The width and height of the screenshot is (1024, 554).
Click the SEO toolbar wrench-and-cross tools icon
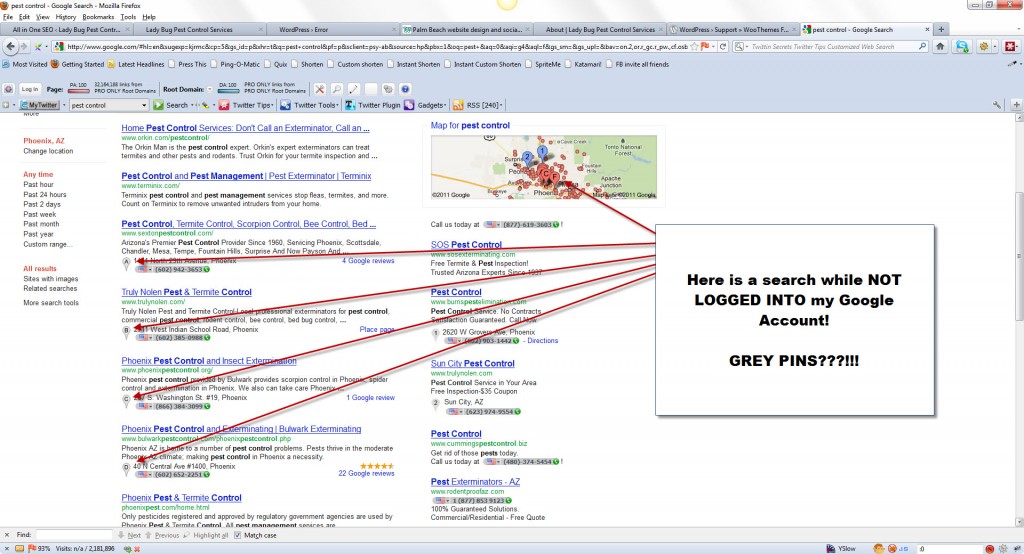pos(319,89)
